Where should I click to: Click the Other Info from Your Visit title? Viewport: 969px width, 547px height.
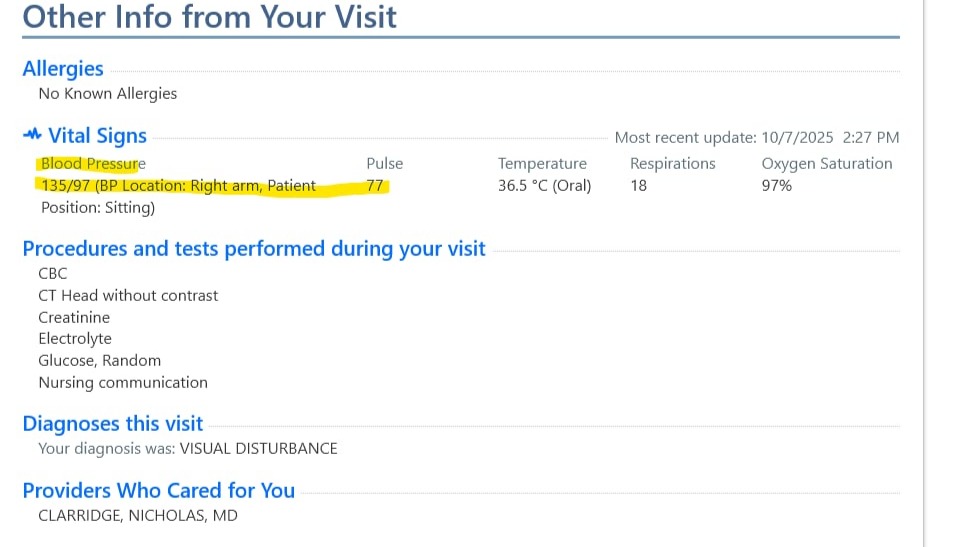click(x=210, y=16)
